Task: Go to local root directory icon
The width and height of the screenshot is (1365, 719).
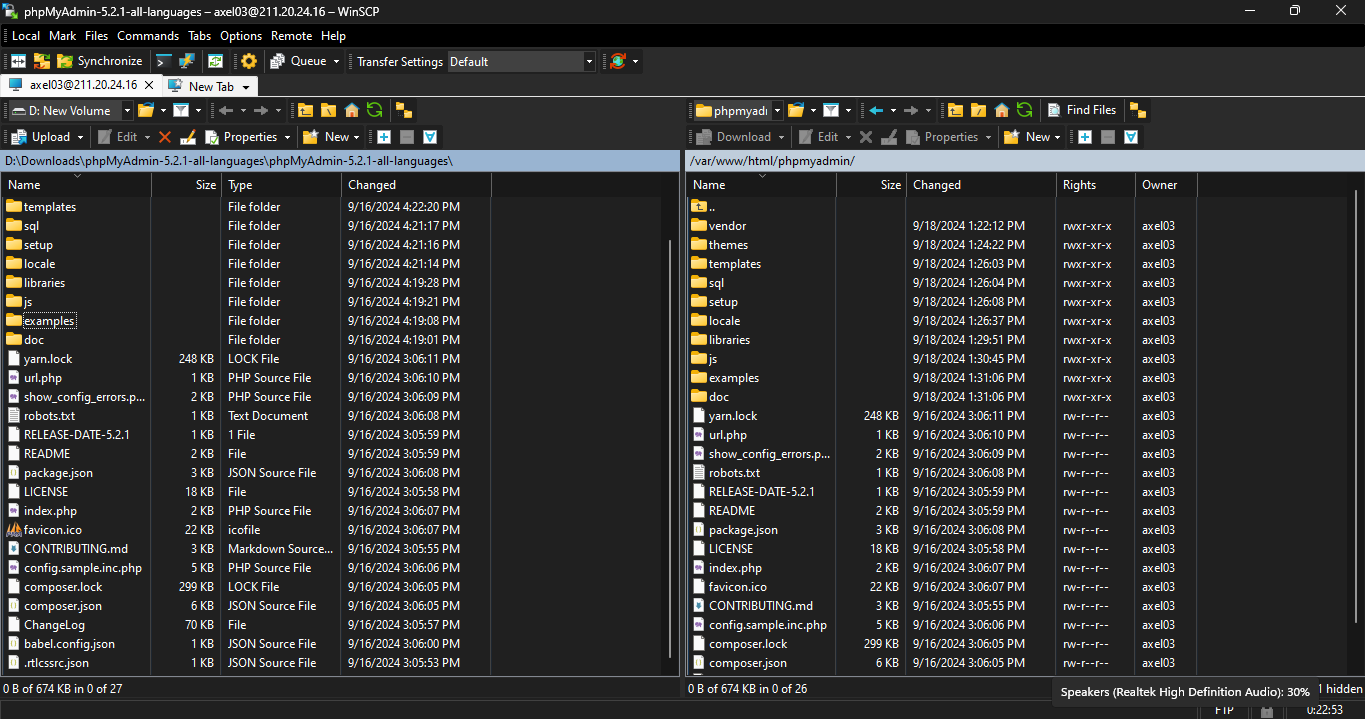Action: [328, 110]
